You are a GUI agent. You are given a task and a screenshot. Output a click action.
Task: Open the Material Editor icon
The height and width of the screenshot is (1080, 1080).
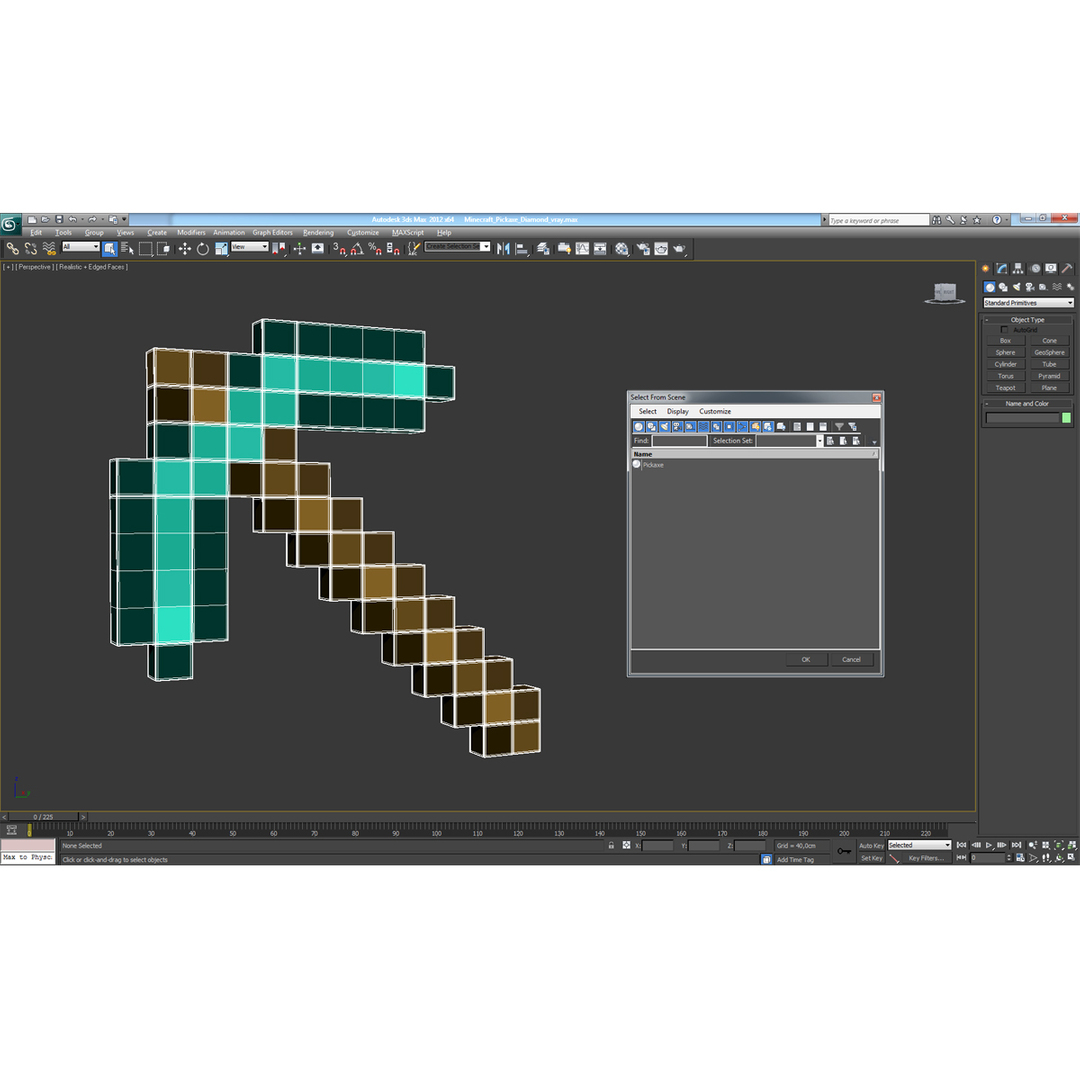point(622,249)
